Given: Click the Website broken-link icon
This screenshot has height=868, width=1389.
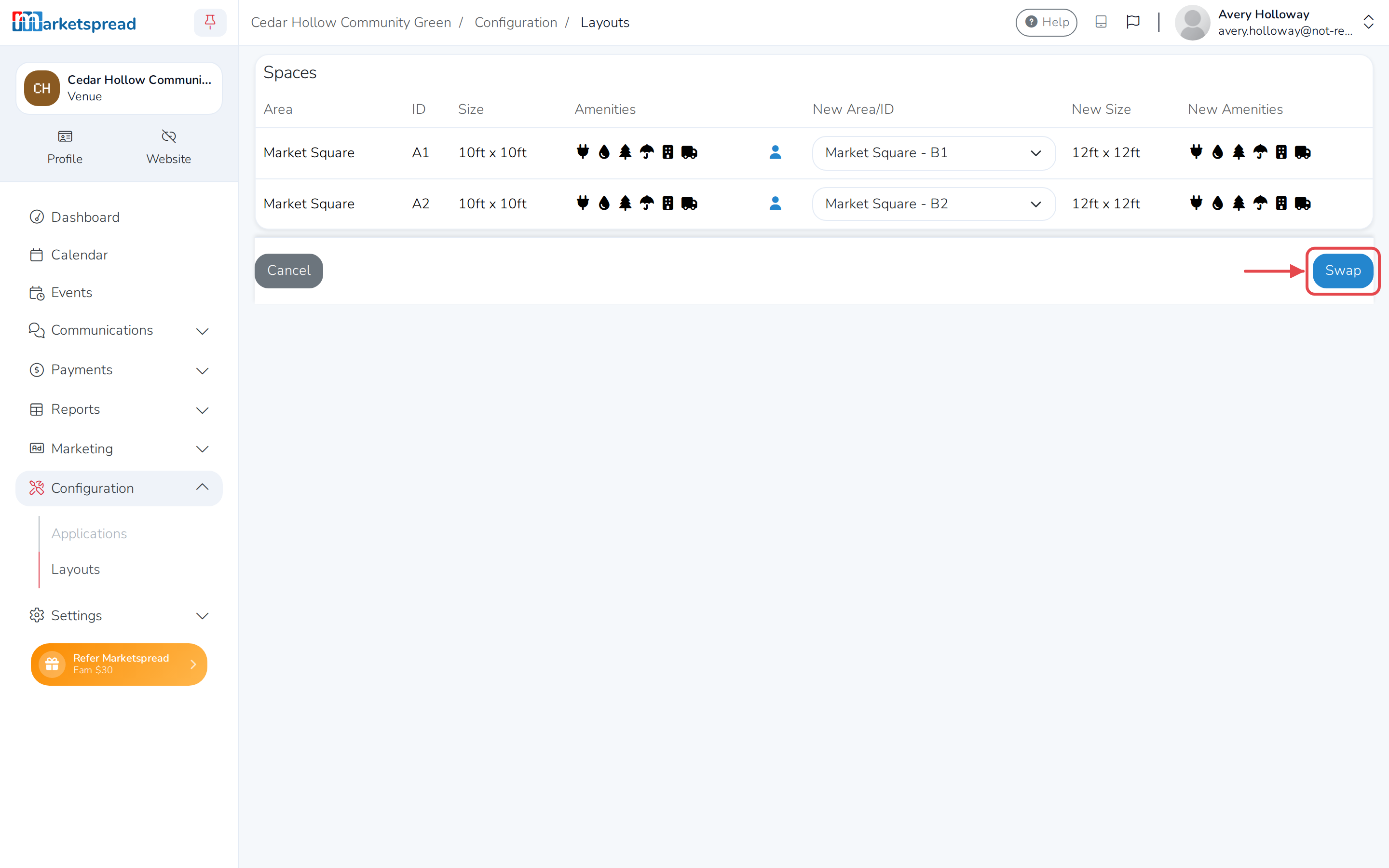Looking at the screenshot, I should click(x=169, y=136).
